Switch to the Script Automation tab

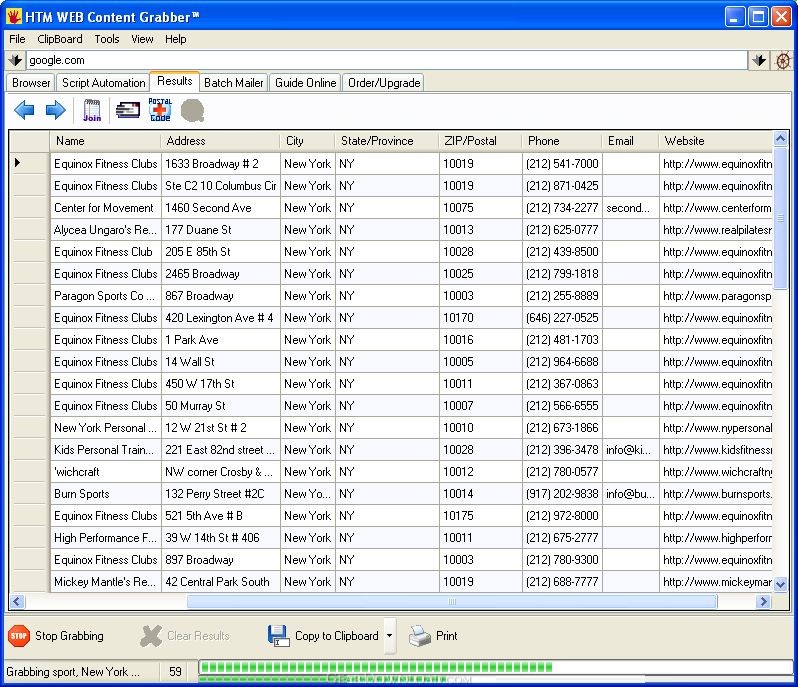(x=103, y=82)
